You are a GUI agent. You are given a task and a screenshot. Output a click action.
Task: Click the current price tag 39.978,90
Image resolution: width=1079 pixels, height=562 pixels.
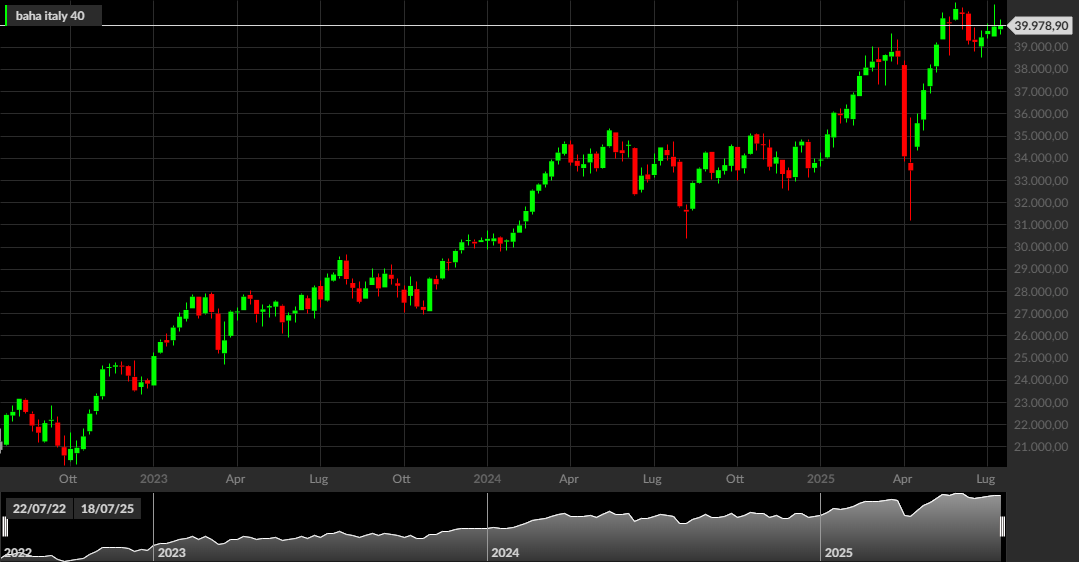click(x=1041, y=26)
